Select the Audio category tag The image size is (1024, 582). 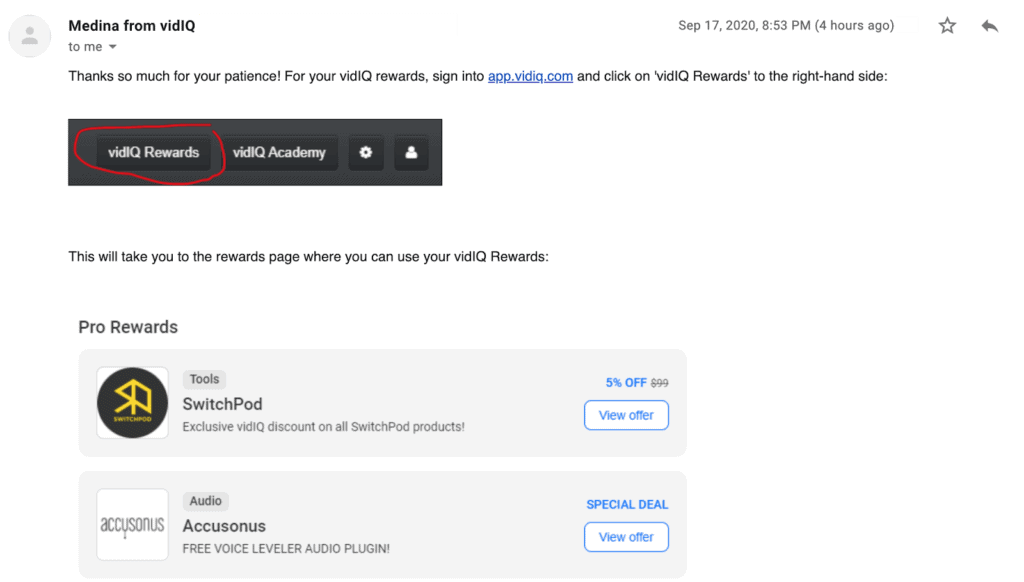(206, 501)
